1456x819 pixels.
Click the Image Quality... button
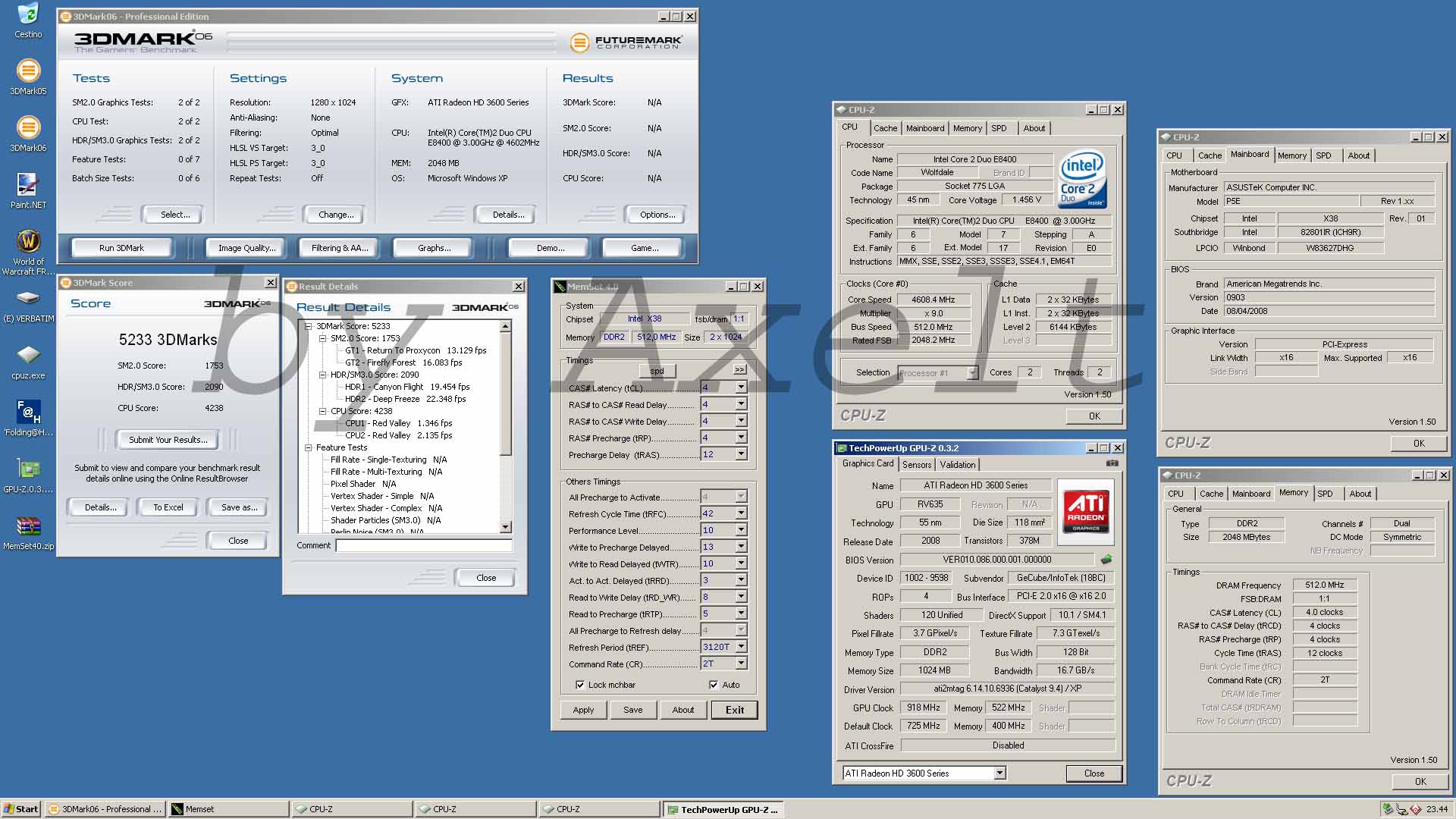(246, 248)
